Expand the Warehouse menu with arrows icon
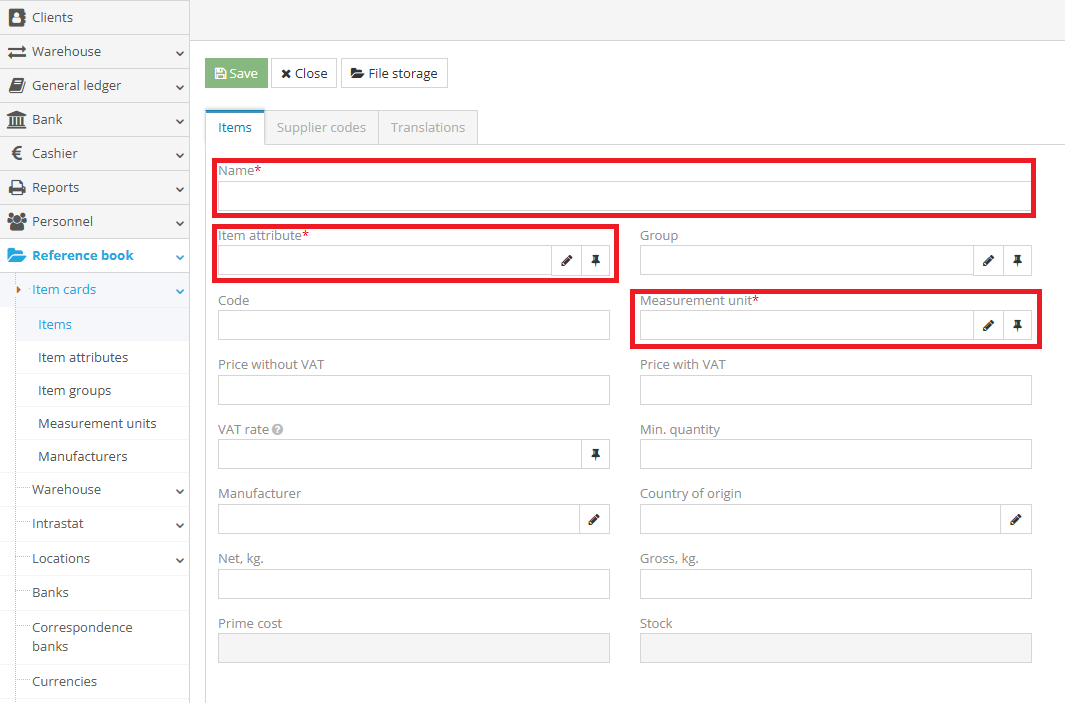 tap(94, 52)
